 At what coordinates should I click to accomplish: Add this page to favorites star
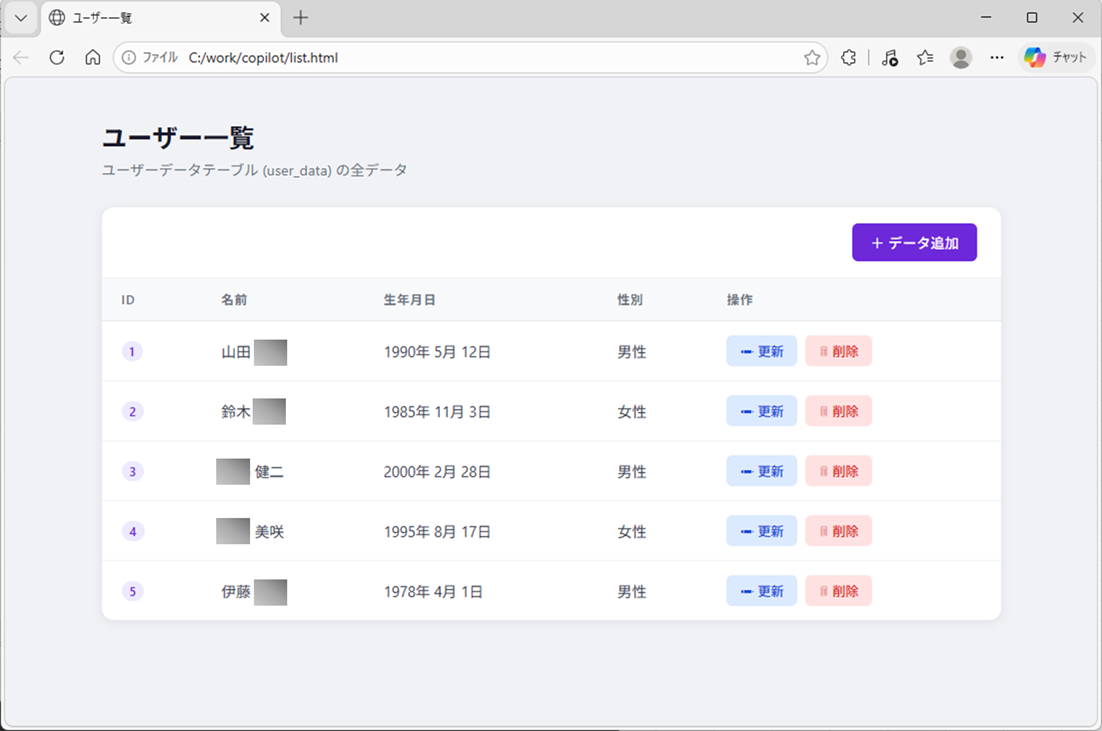tap(812, 58)
